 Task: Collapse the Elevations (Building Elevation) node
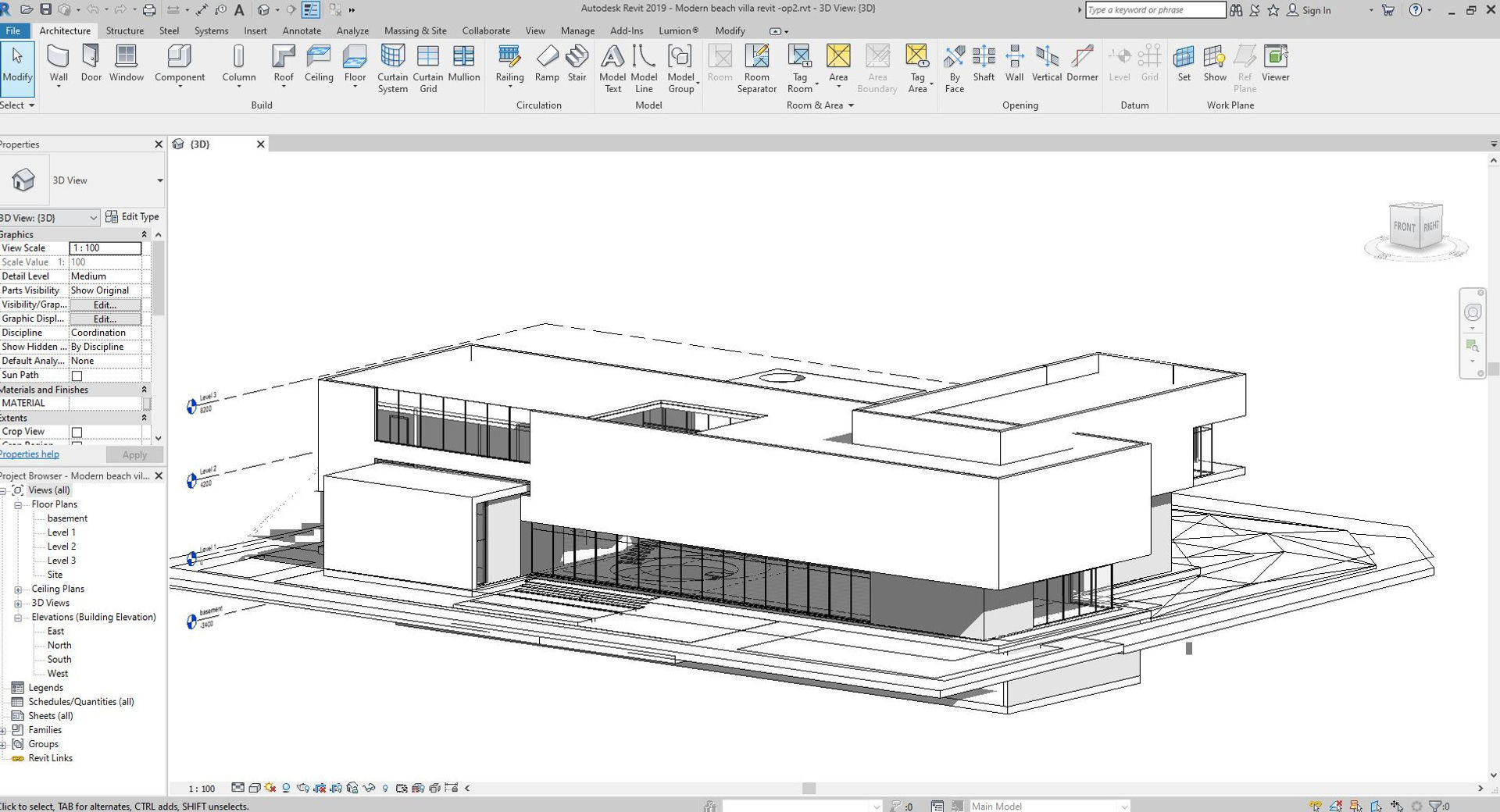(18, 618)
